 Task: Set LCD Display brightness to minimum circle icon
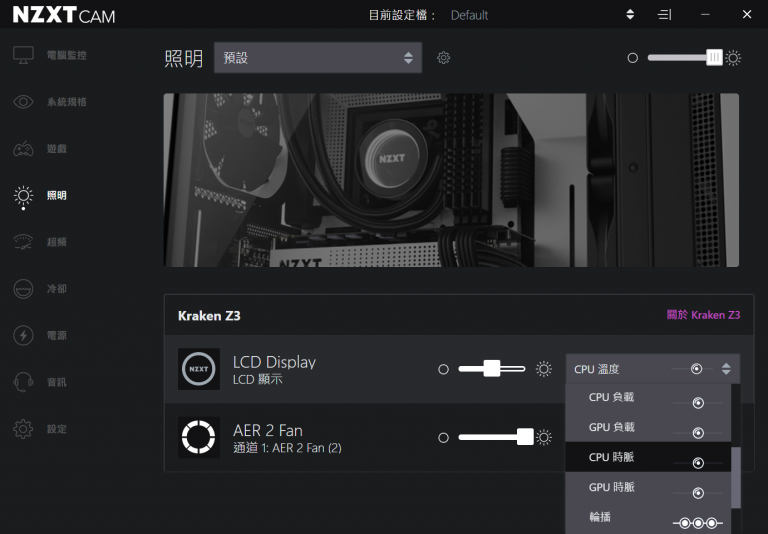(x=443, y=369)
